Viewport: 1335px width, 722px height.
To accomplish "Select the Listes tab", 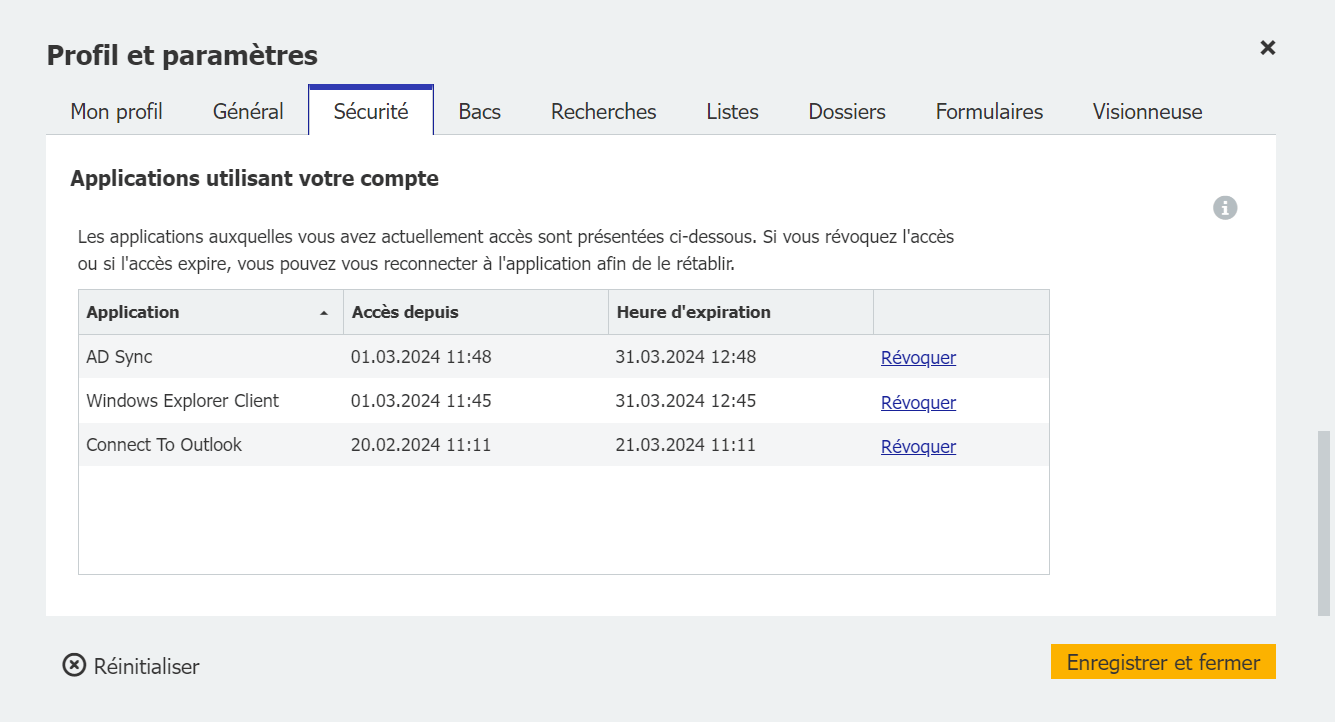I will [x=732, y=111].
